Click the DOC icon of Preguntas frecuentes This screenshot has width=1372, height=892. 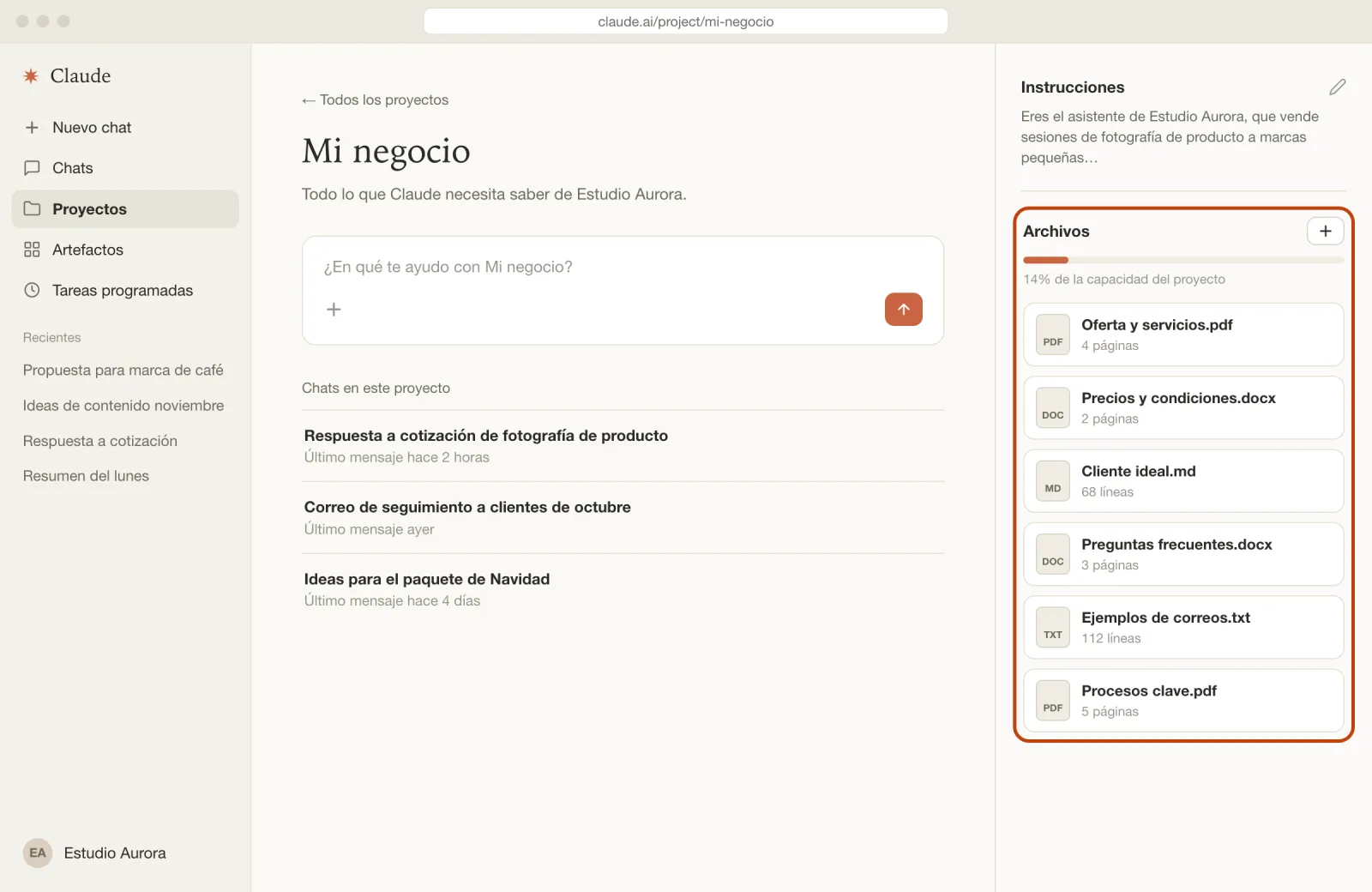coord(1053,554)
